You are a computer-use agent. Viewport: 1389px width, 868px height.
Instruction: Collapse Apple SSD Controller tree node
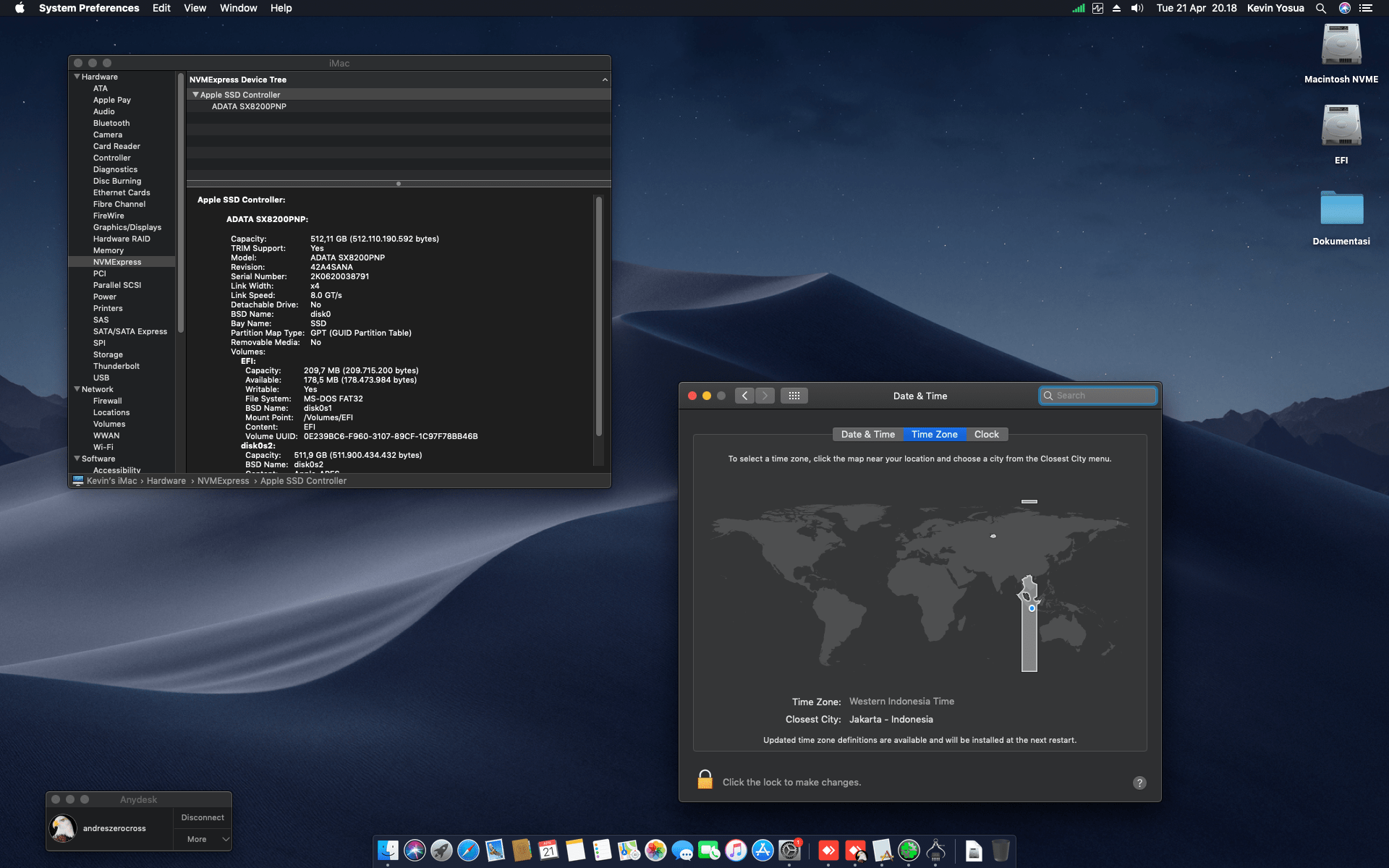coord(195,95)
